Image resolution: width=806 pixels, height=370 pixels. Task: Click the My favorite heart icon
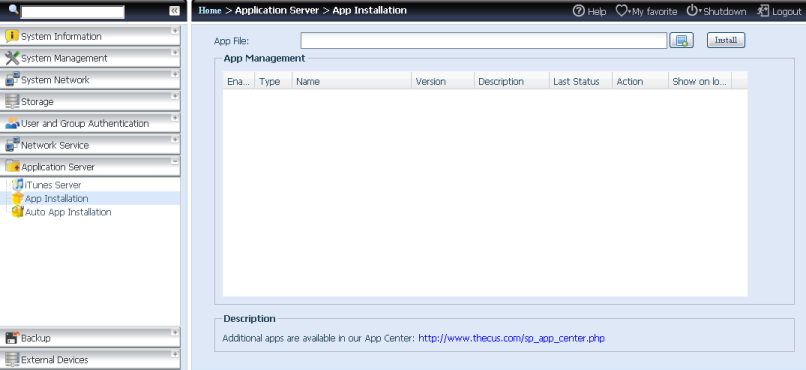(x=621, y=11)
